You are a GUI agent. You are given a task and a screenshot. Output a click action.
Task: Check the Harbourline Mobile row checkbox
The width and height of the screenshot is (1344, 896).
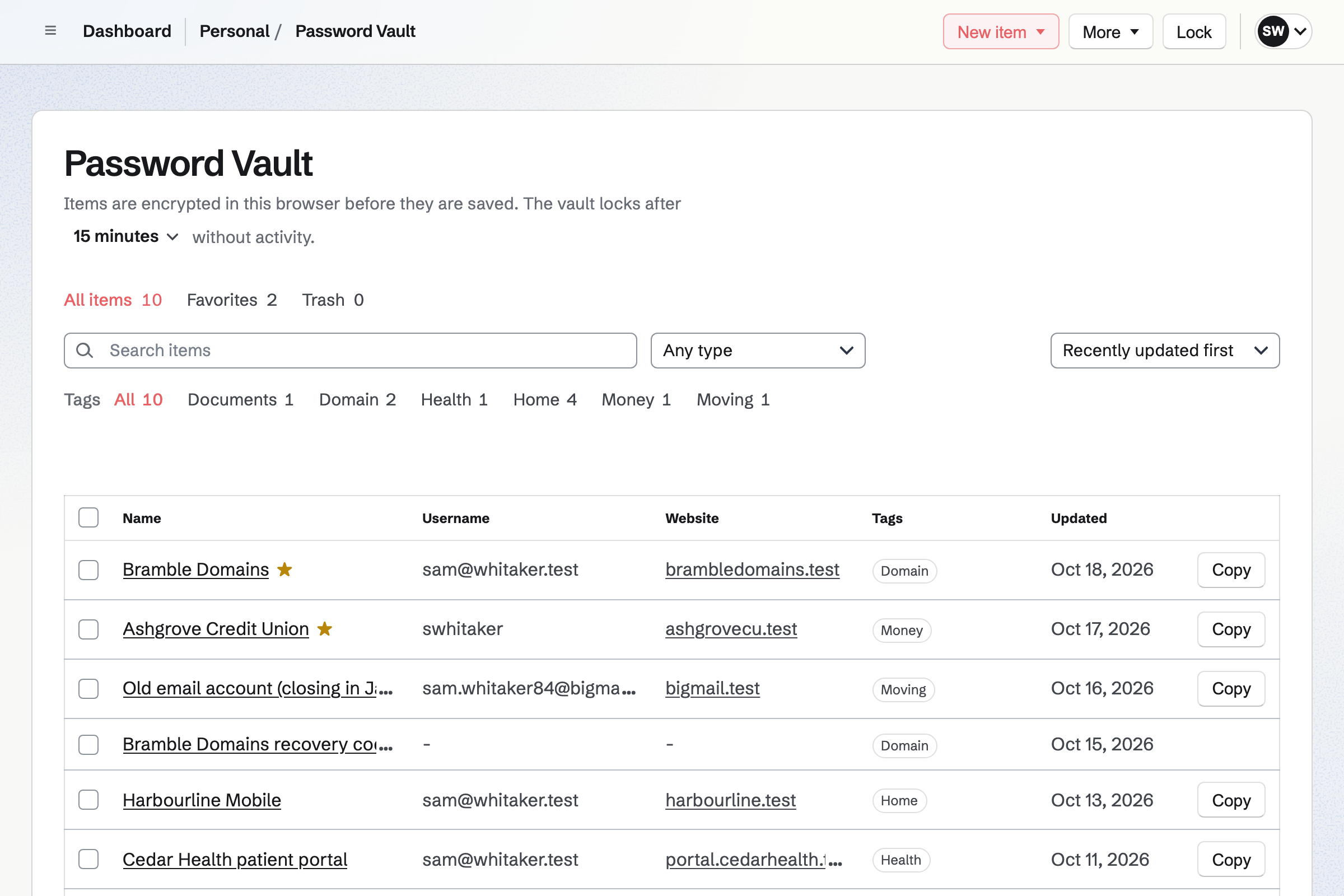pos(88,800)
